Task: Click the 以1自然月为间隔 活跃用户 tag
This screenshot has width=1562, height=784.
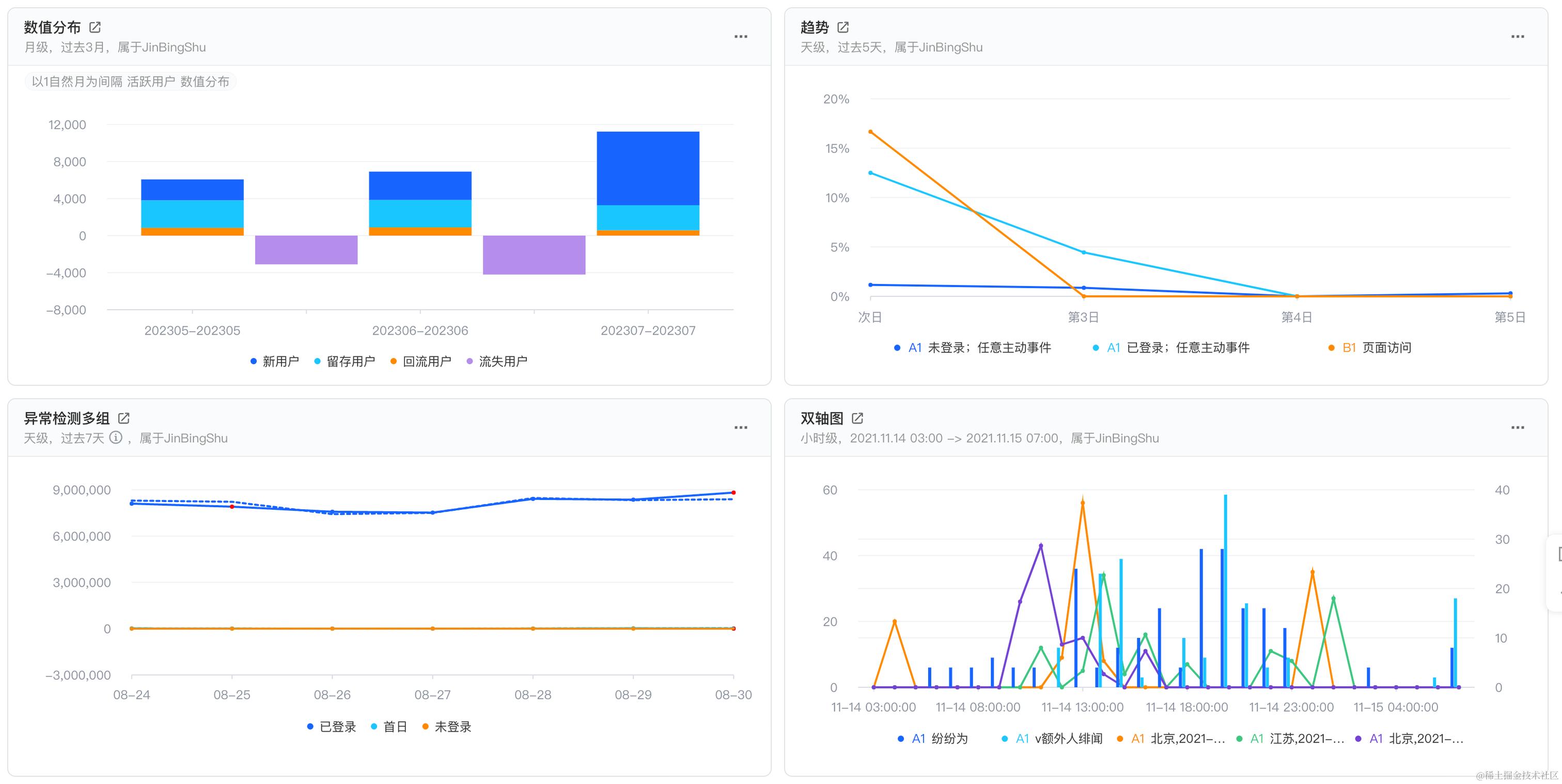Action: click(x=130, y=82)
